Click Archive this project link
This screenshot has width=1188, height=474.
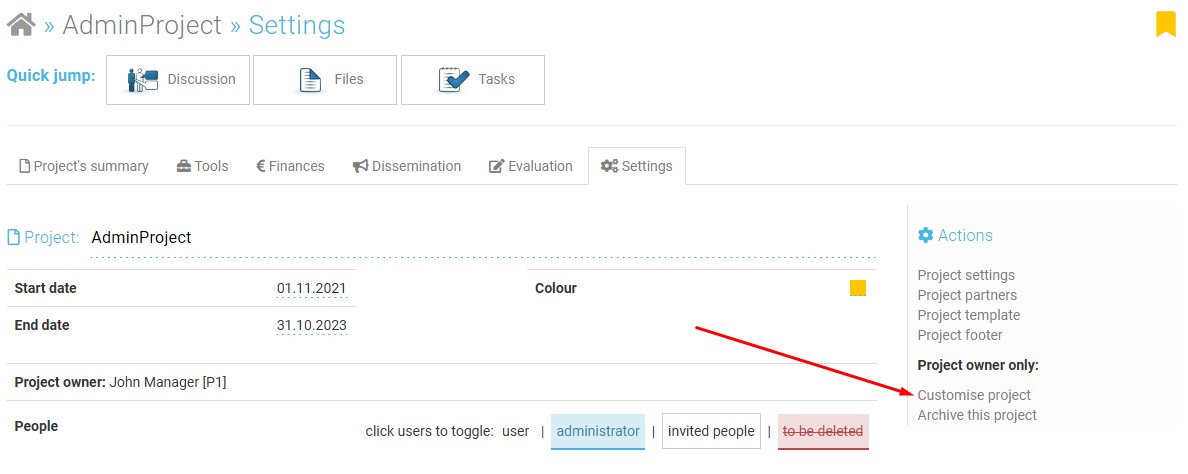[x=977, y=415]
